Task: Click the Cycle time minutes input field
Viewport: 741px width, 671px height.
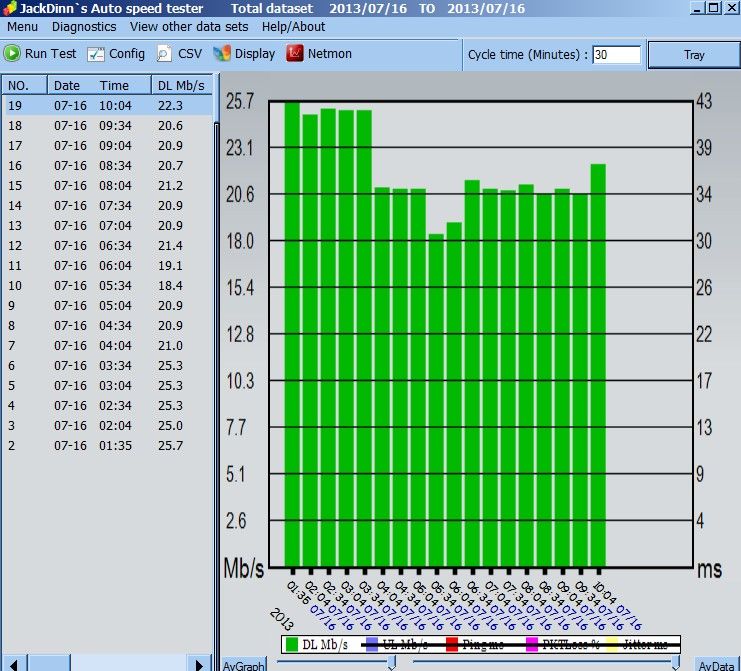Action: point(617,55)
